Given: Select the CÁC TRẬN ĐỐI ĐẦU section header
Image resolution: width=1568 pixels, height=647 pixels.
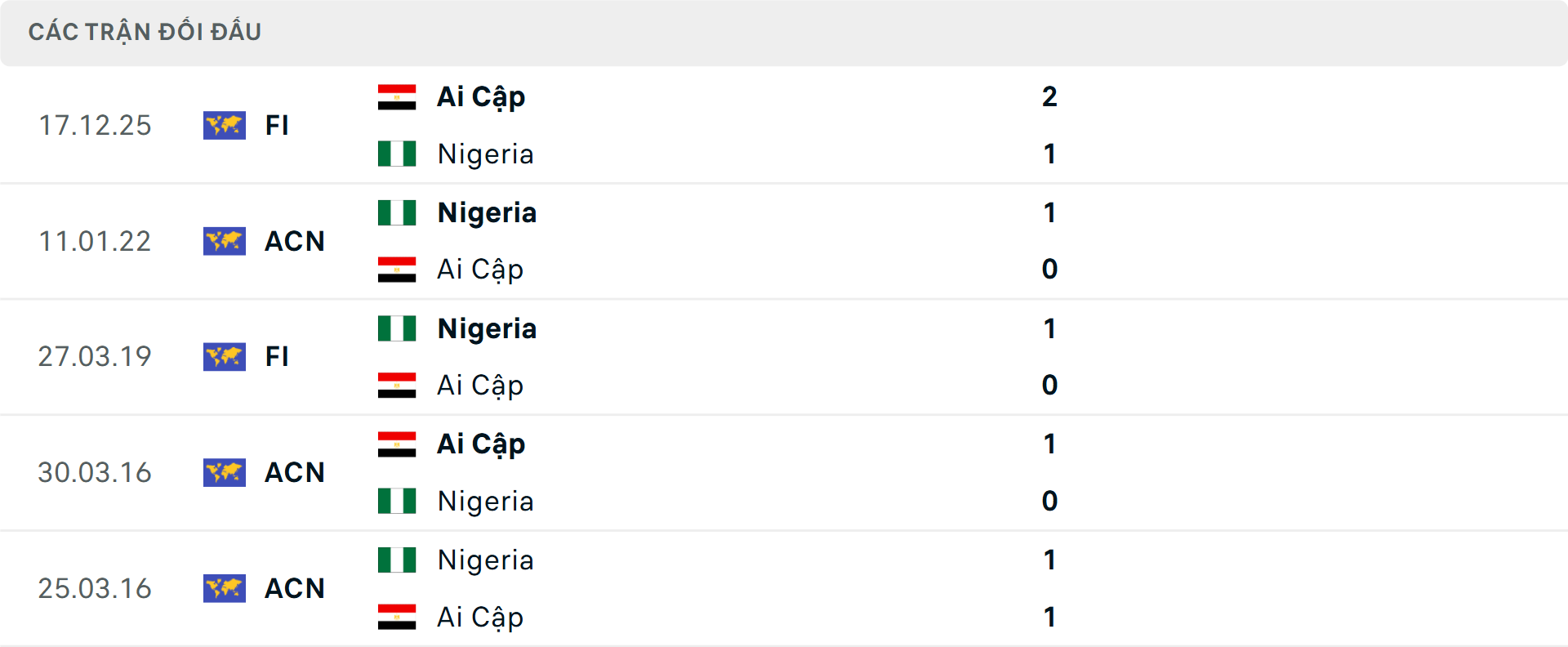Looking at the screenshot, I should pyautogui.click(x=145, y=32).
